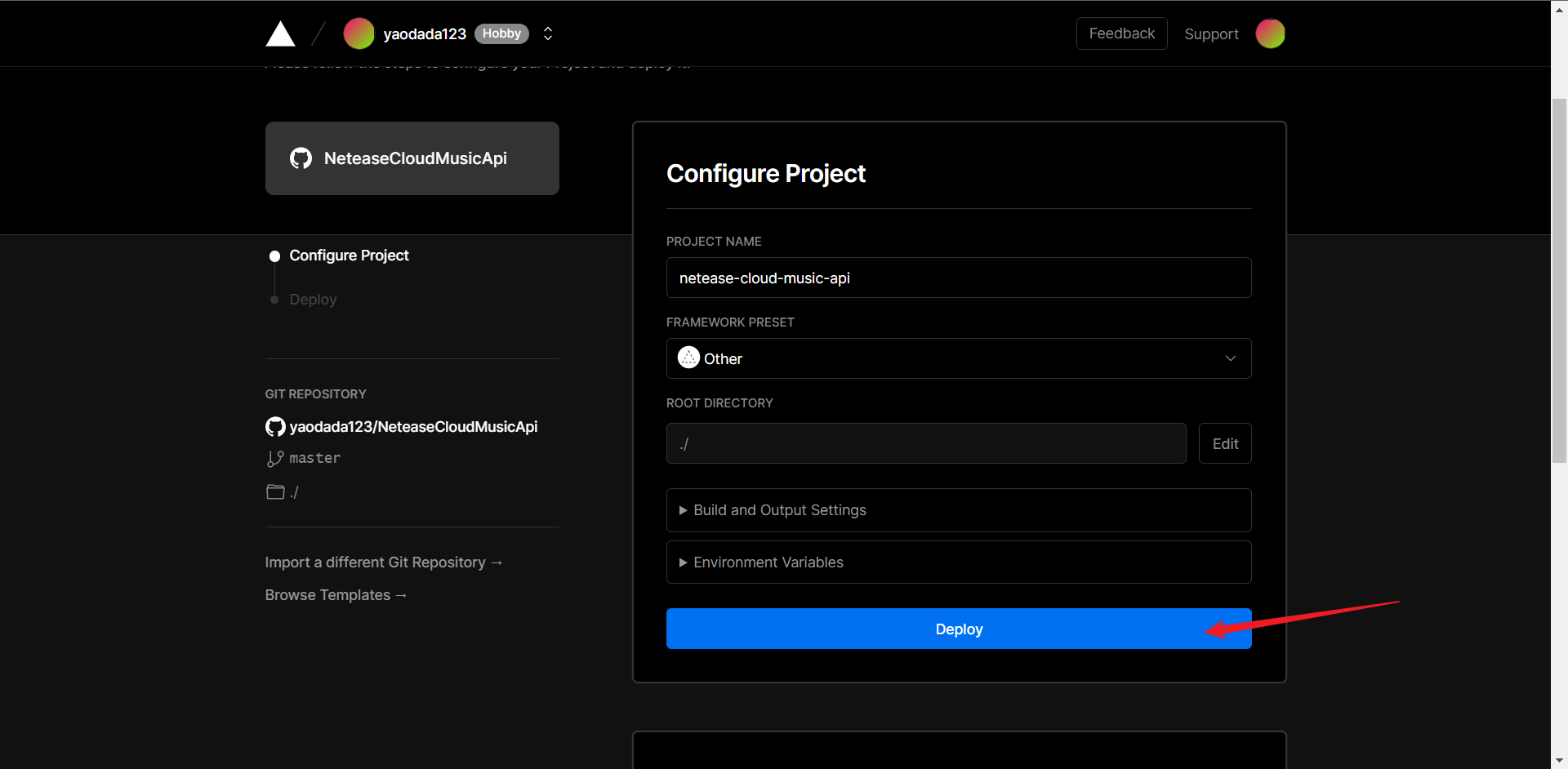Open the team scope switcher arrows
This screenshot has width=1568, height=769.
(548, 33)
